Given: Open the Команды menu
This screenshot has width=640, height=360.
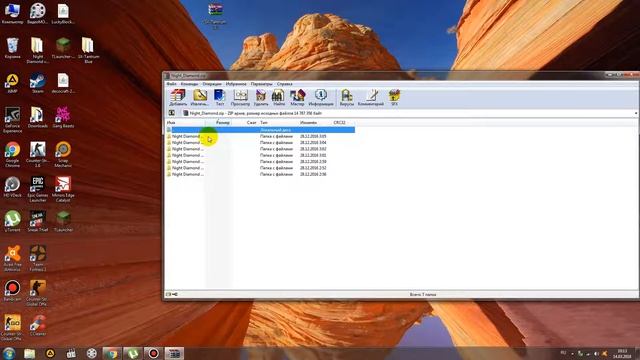Looking at the screenshot, I should click(189, 84).
